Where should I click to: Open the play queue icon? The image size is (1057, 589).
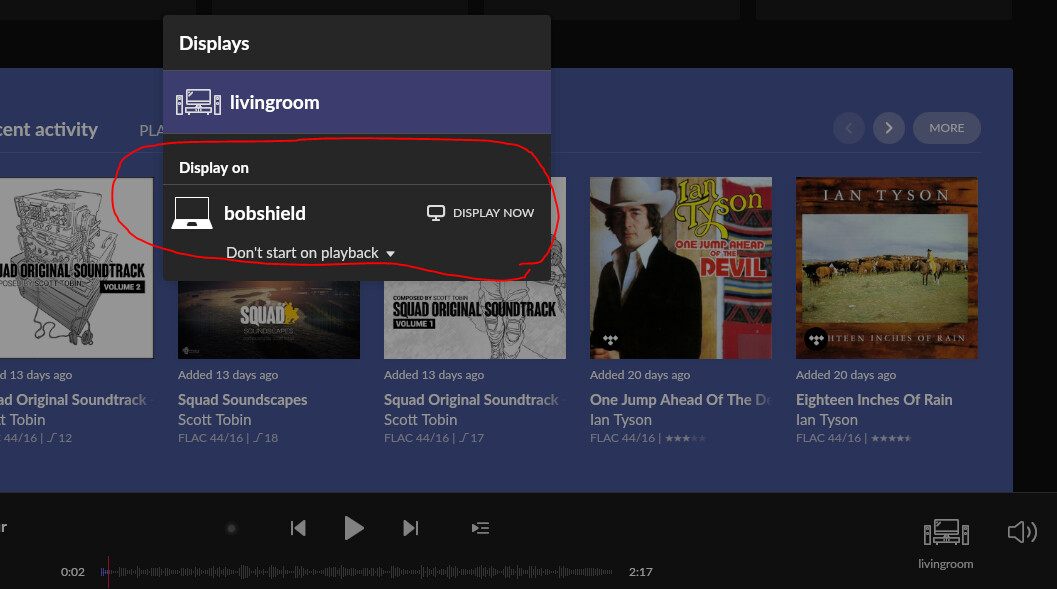pos(480,528)
